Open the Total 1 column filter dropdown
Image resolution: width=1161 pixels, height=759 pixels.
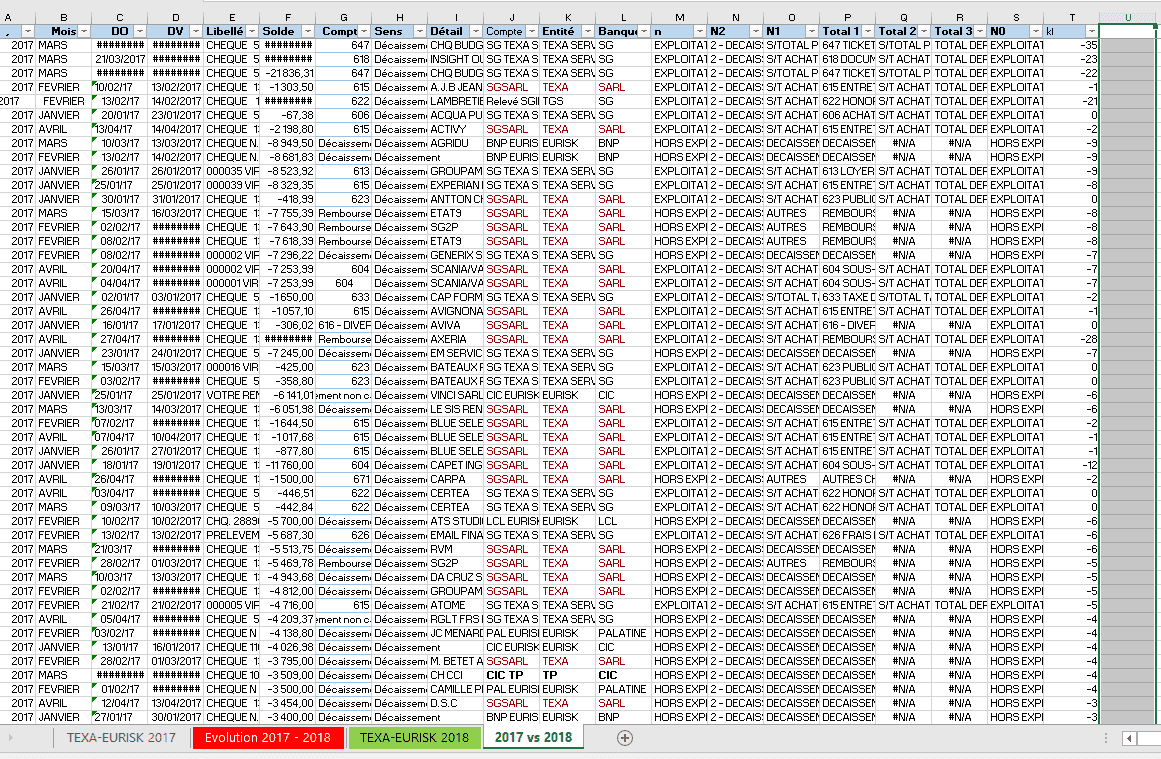pos(867,31)
